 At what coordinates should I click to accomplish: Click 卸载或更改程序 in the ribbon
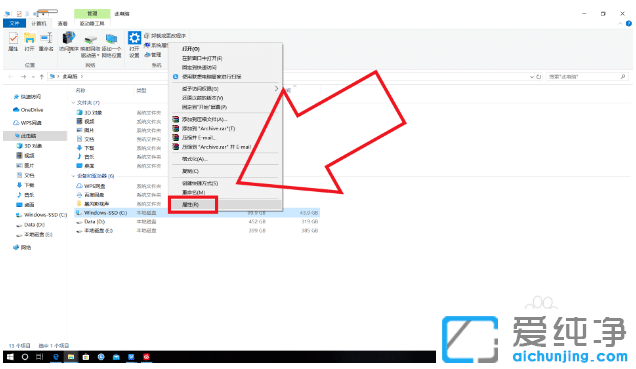click(x=165, y=36)
